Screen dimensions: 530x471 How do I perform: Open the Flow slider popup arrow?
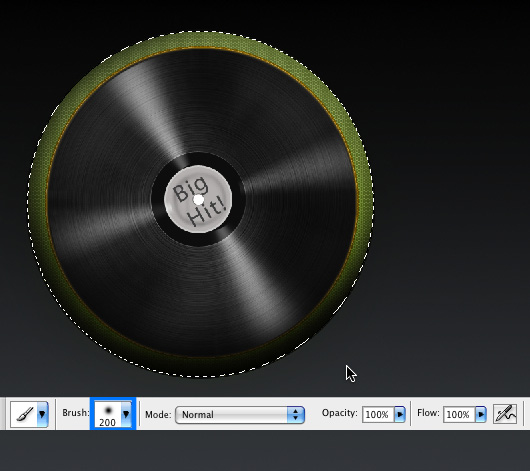pyautogui.click(x=481, y=415)
